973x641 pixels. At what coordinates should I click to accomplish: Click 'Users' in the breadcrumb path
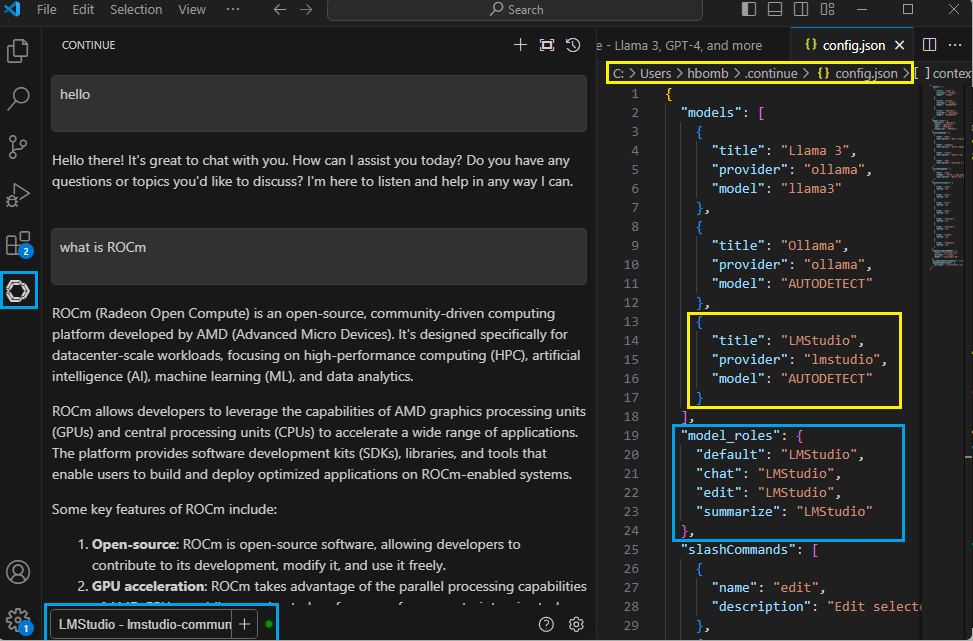click(655, 73)
